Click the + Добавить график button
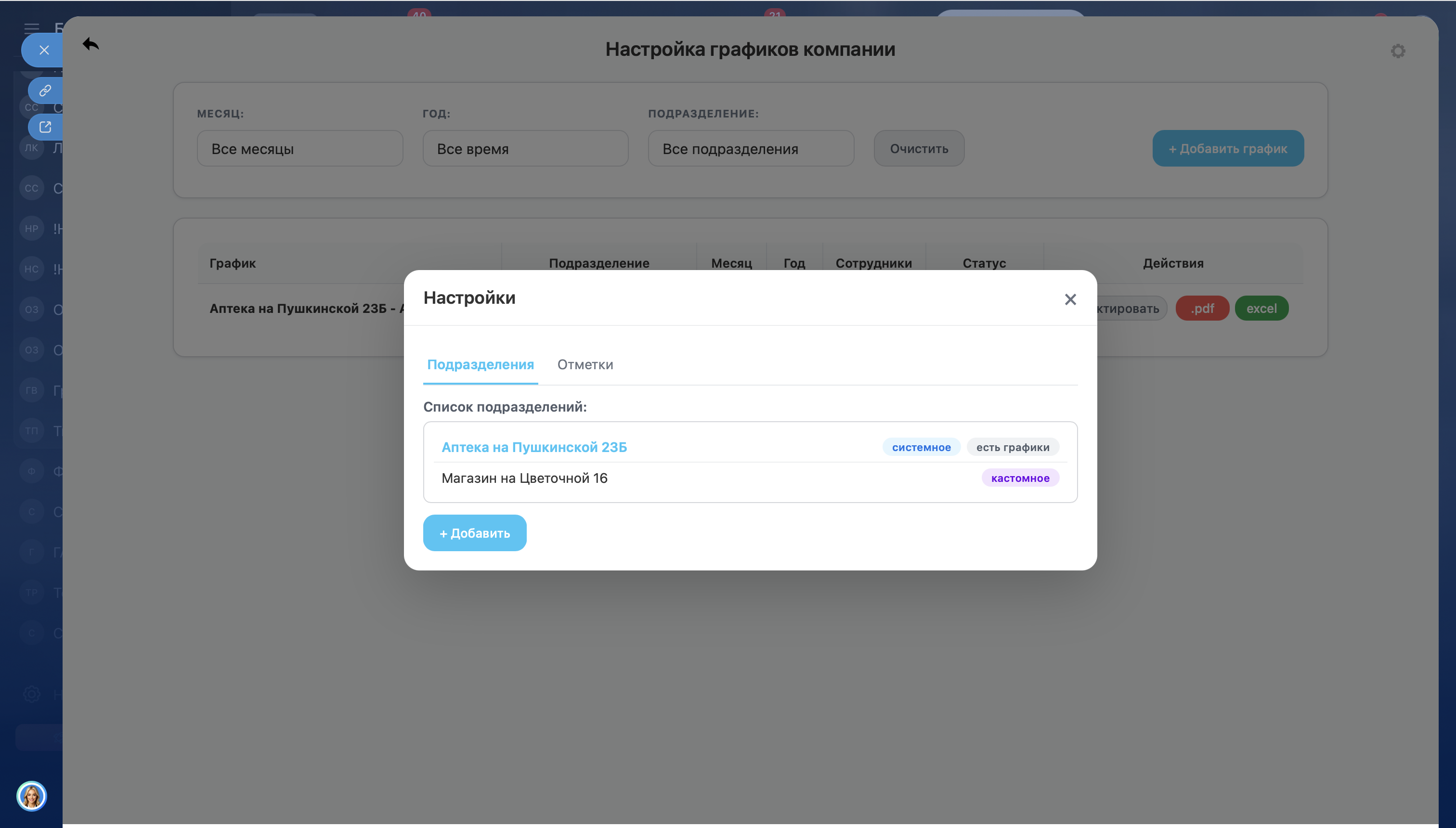This screenshot has width=1456, height=828. click(x=1227, y=148)
